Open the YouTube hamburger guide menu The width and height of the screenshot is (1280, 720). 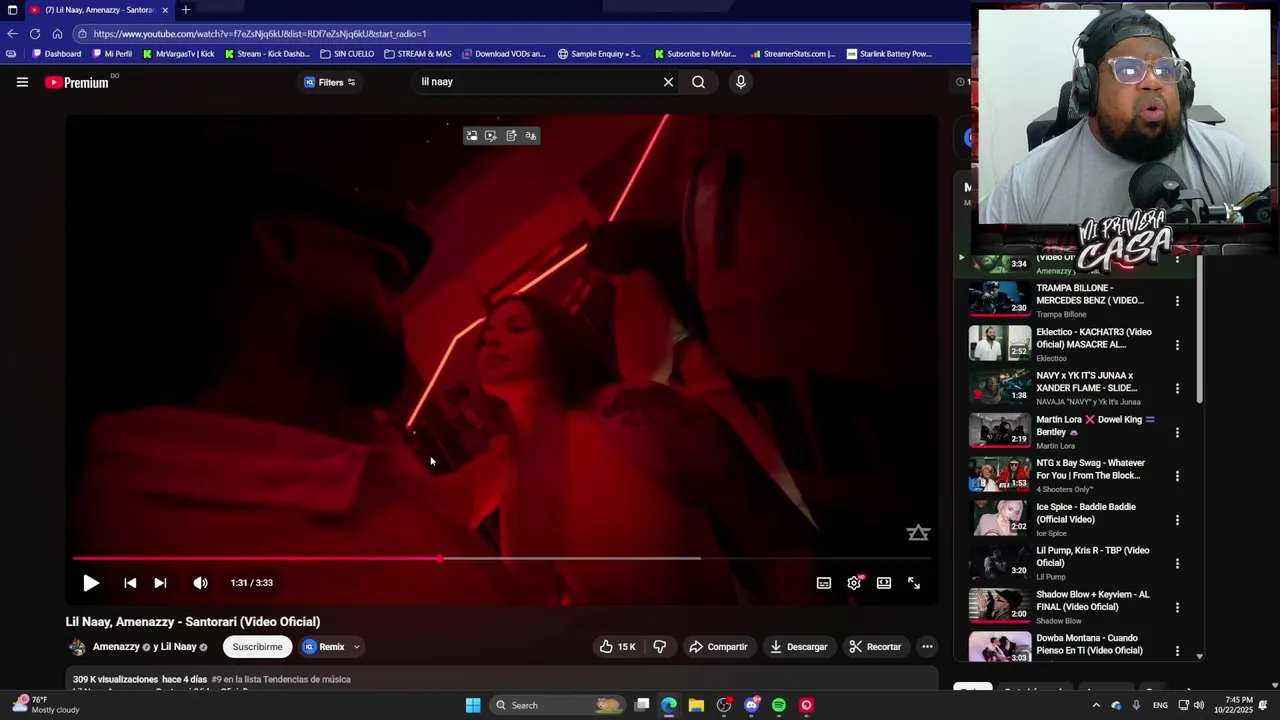coord(22,82)
